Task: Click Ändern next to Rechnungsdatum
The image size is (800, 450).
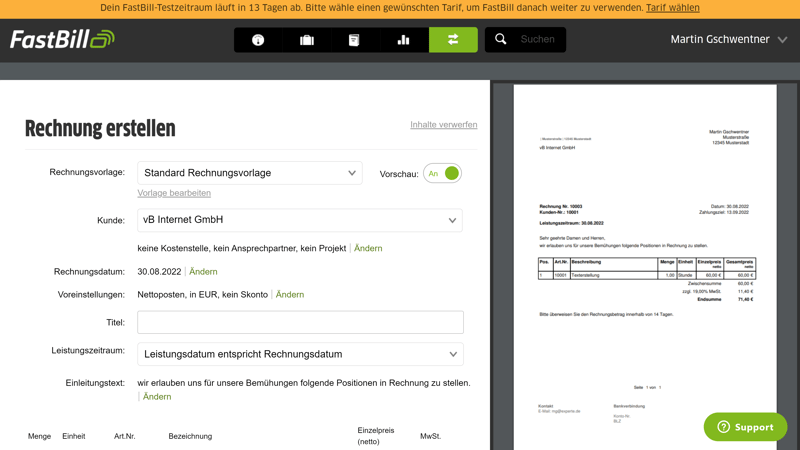Action: (x=203, y=272)
